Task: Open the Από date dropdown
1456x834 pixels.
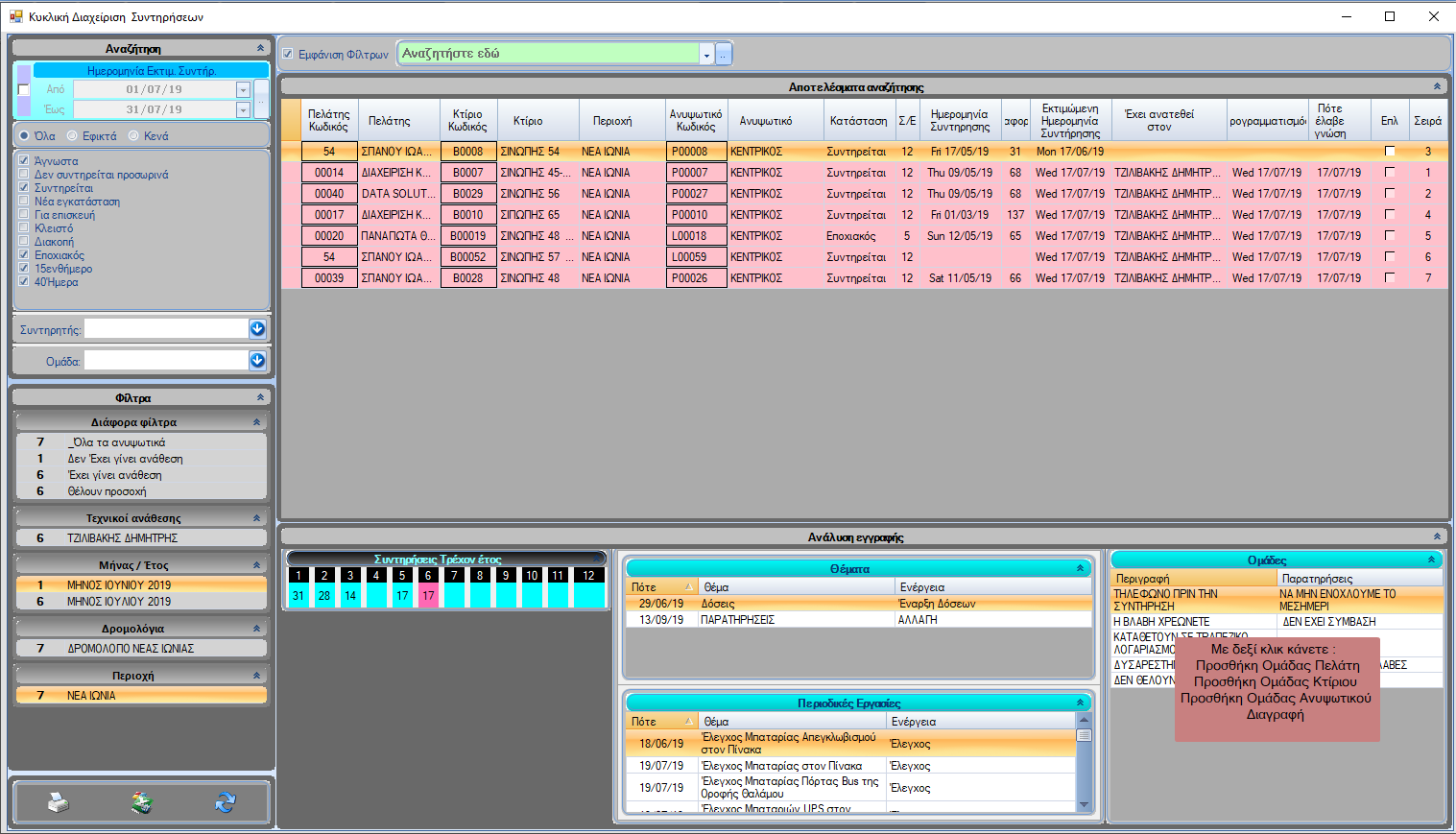Action: click(x=243, y=90)
